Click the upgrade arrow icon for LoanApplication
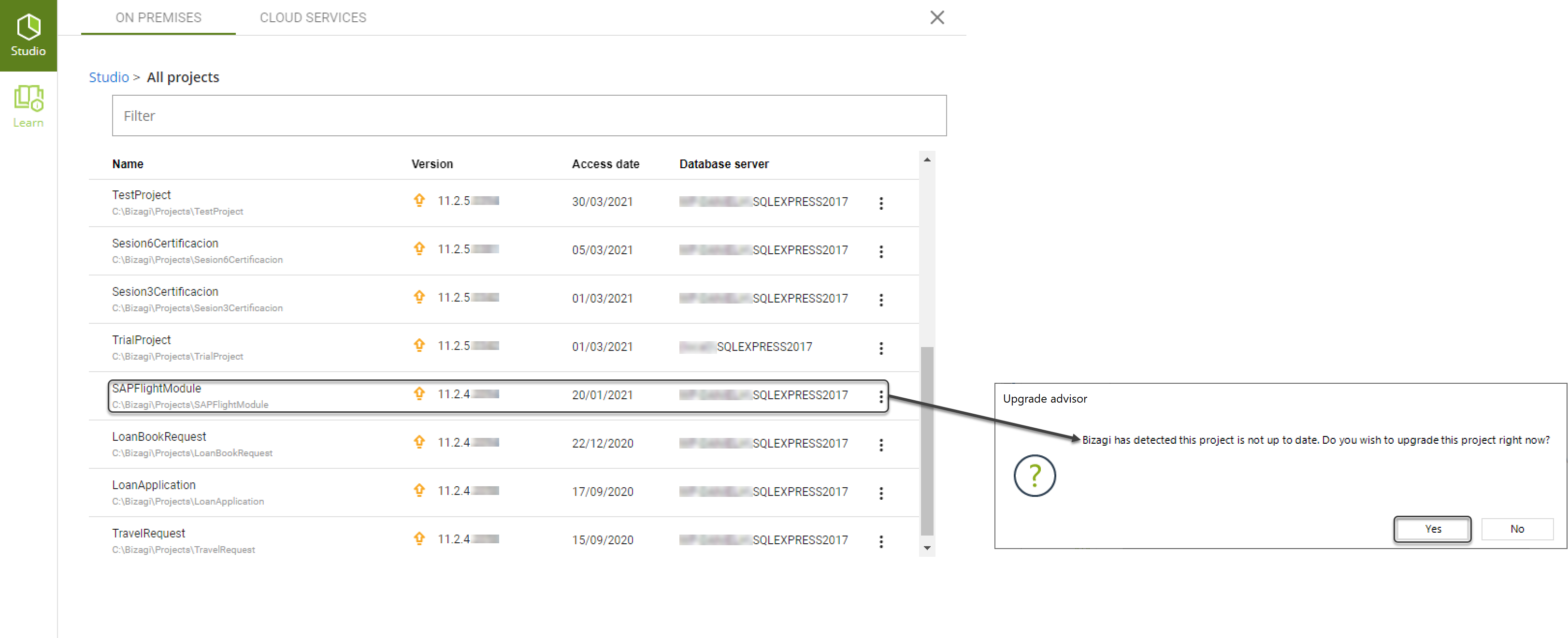 419,490
